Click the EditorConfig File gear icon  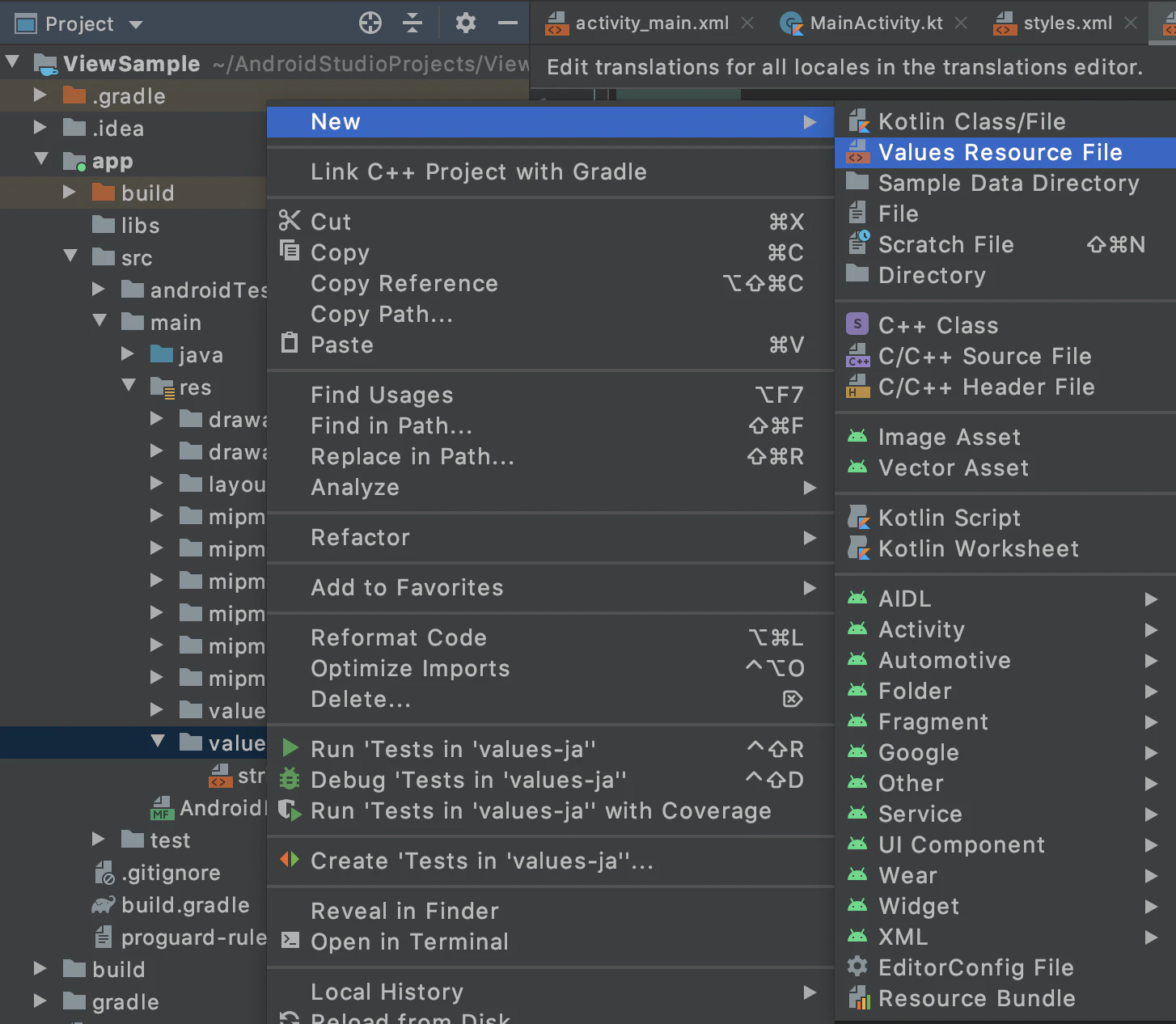coord(857,967)
